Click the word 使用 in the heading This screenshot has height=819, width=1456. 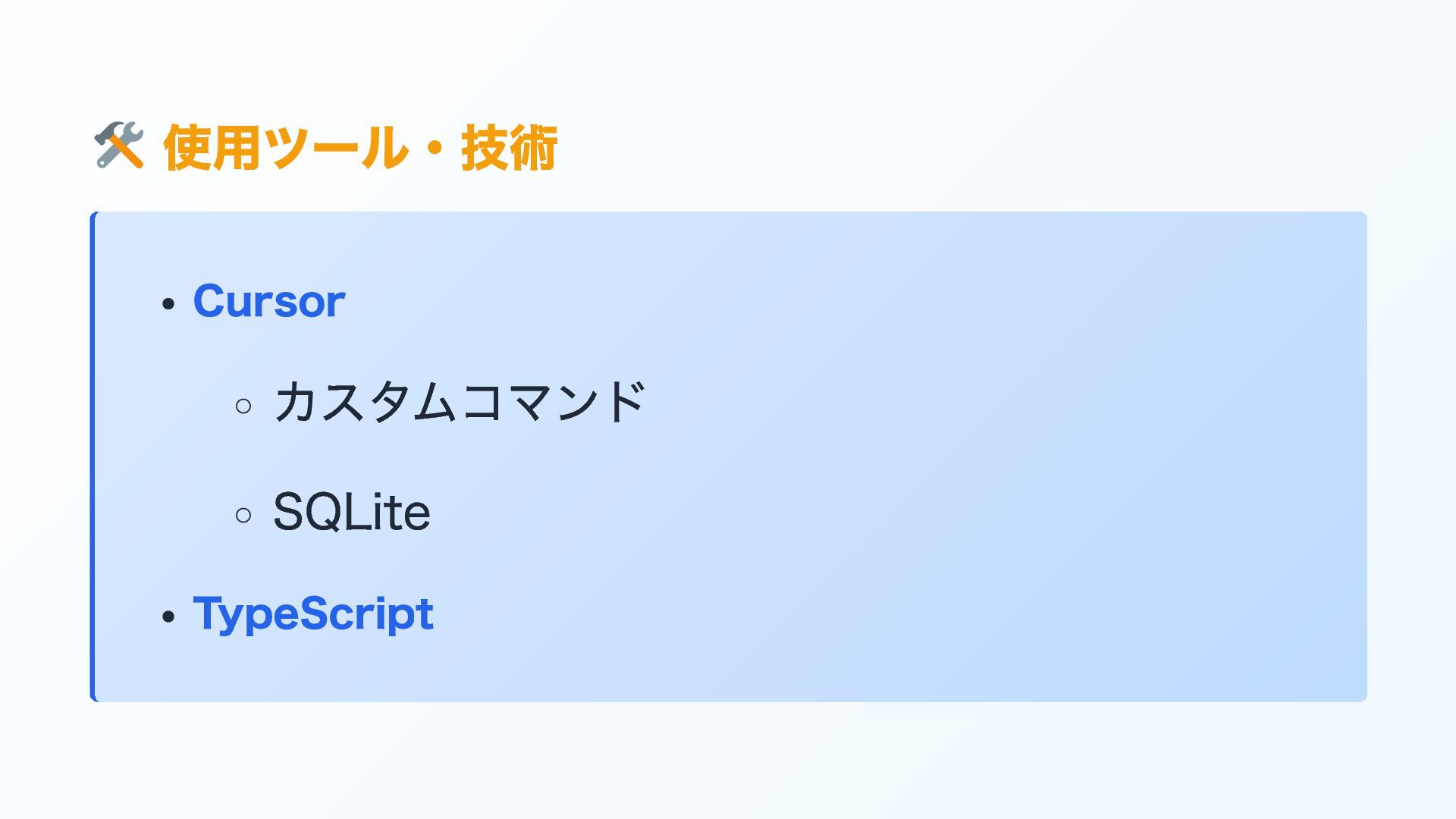212,147
